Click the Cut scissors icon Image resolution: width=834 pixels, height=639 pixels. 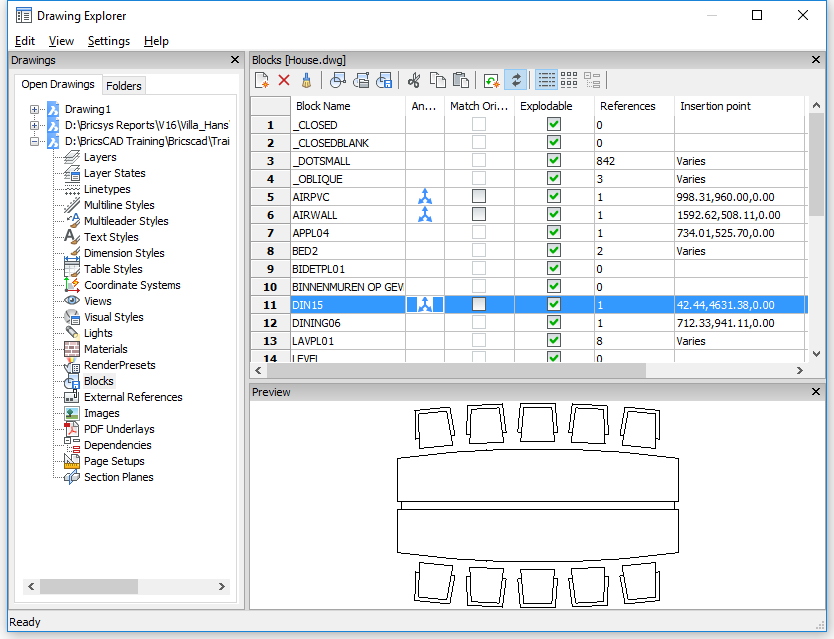414,80
